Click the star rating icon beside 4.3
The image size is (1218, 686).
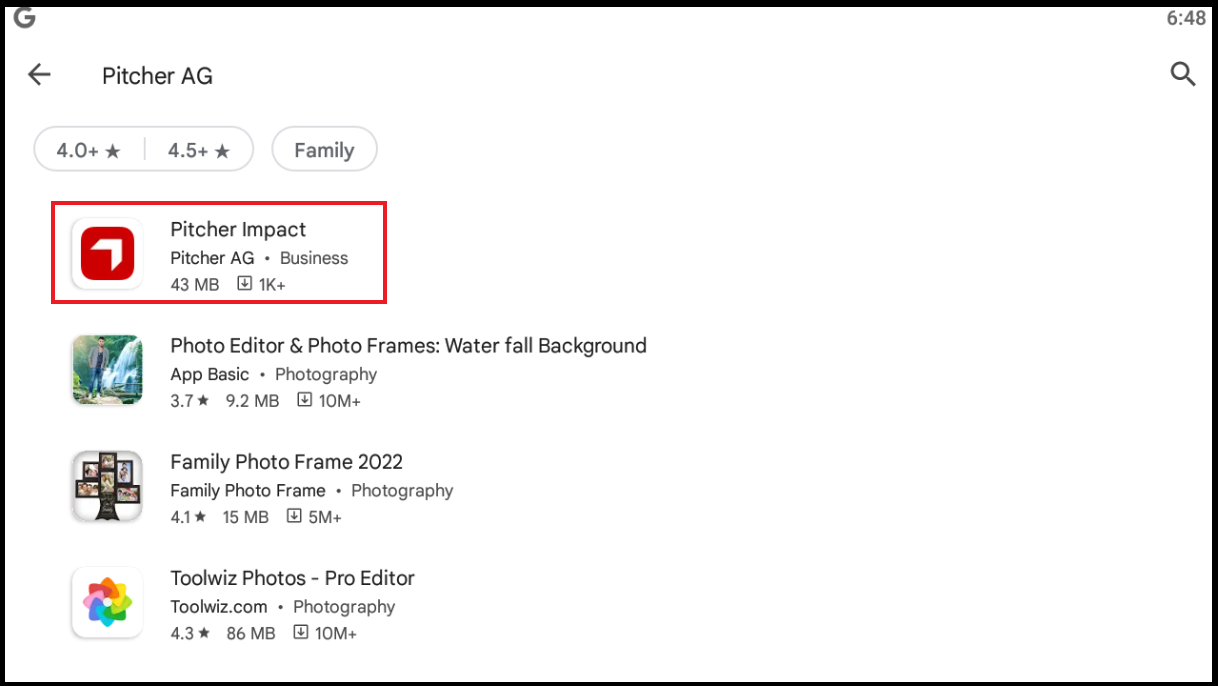click(204, 632)
